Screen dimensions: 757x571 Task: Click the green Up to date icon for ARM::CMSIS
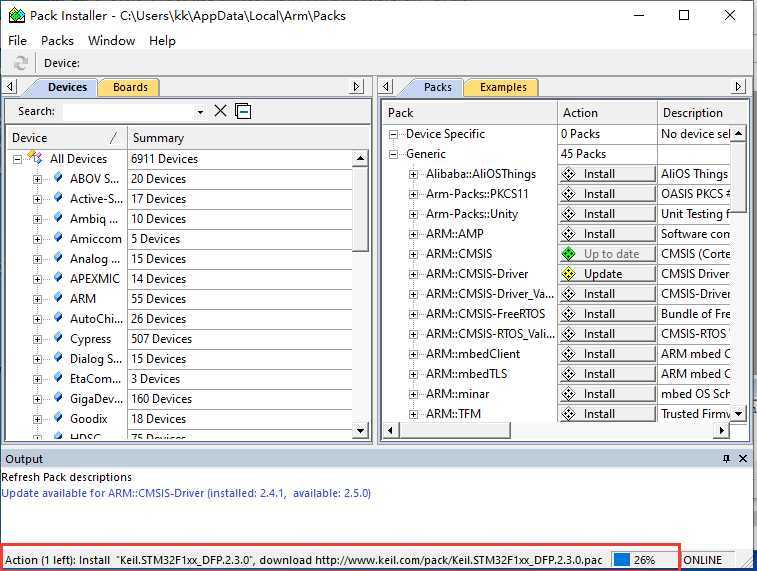coord(569,254)
